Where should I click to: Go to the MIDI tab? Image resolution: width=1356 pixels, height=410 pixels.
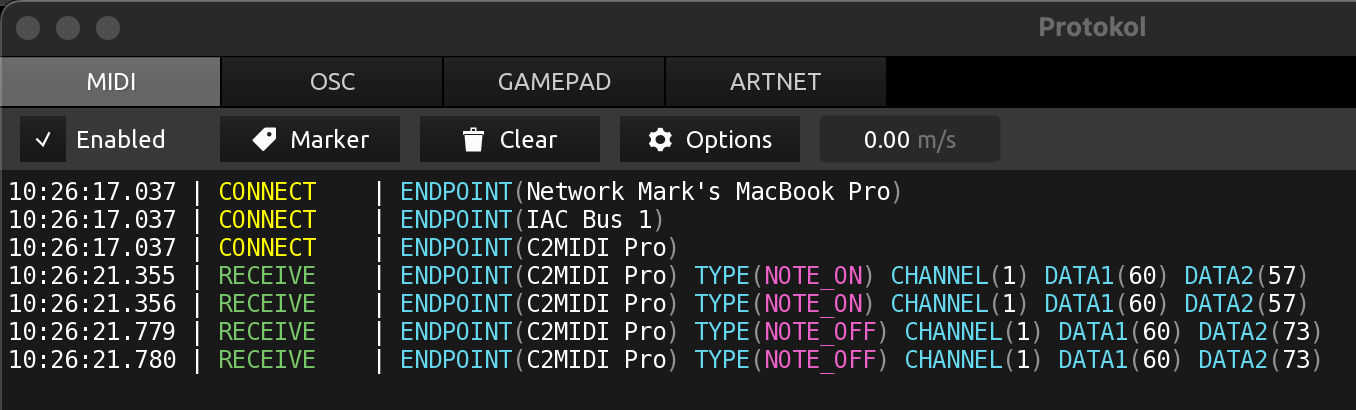click(x=110, y=82)
